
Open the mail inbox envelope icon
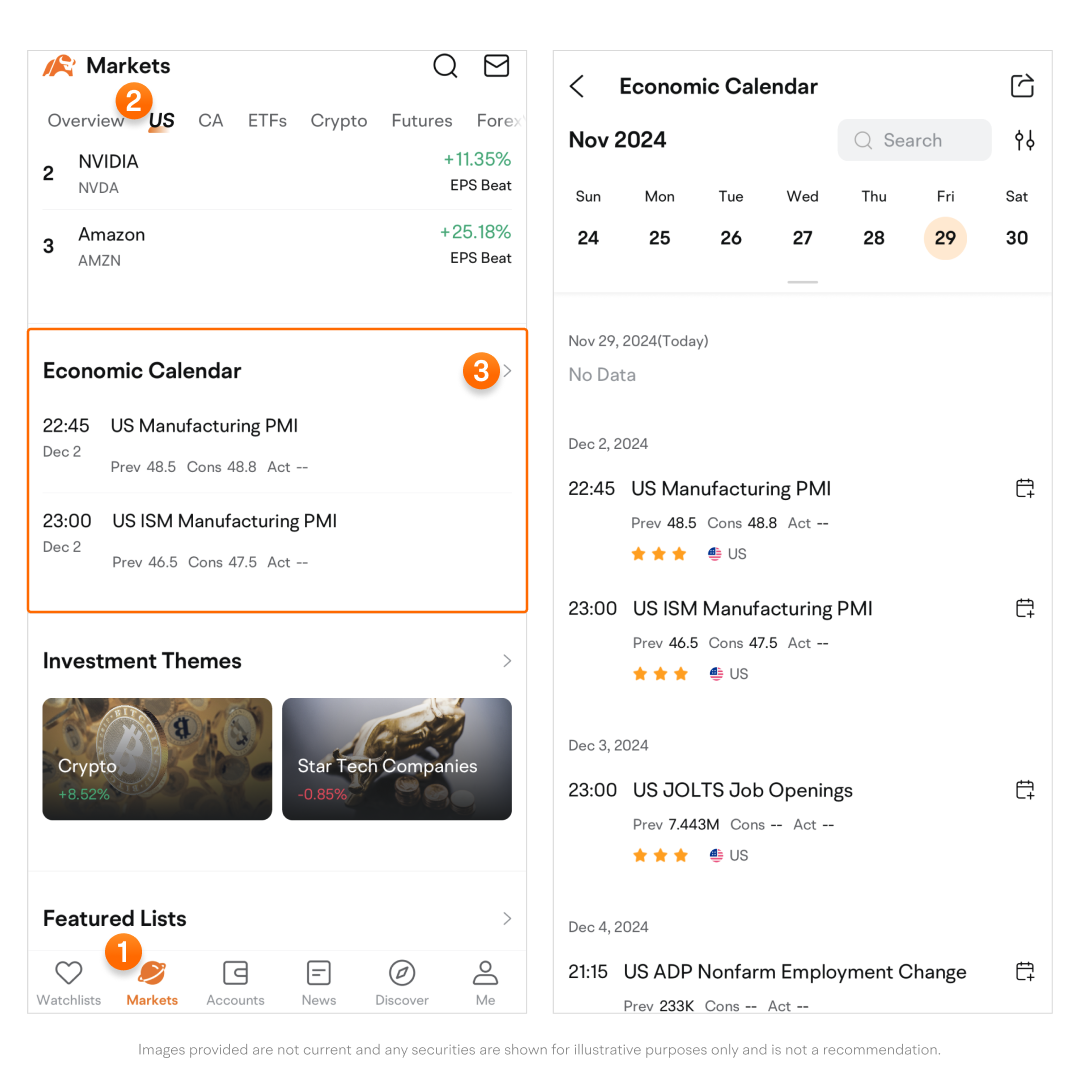496,66
